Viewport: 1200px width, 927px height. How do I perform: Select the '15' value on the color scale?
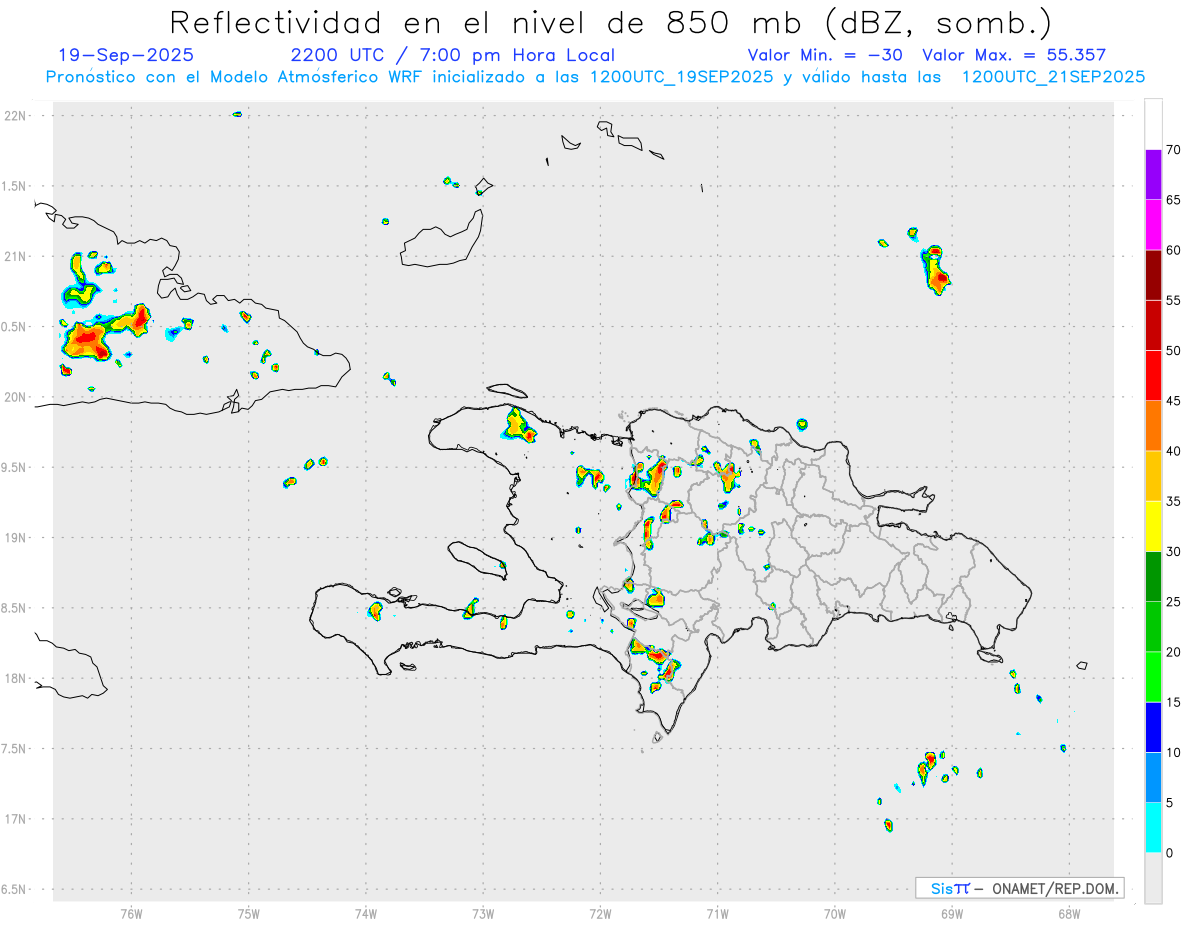(1174, 702)
